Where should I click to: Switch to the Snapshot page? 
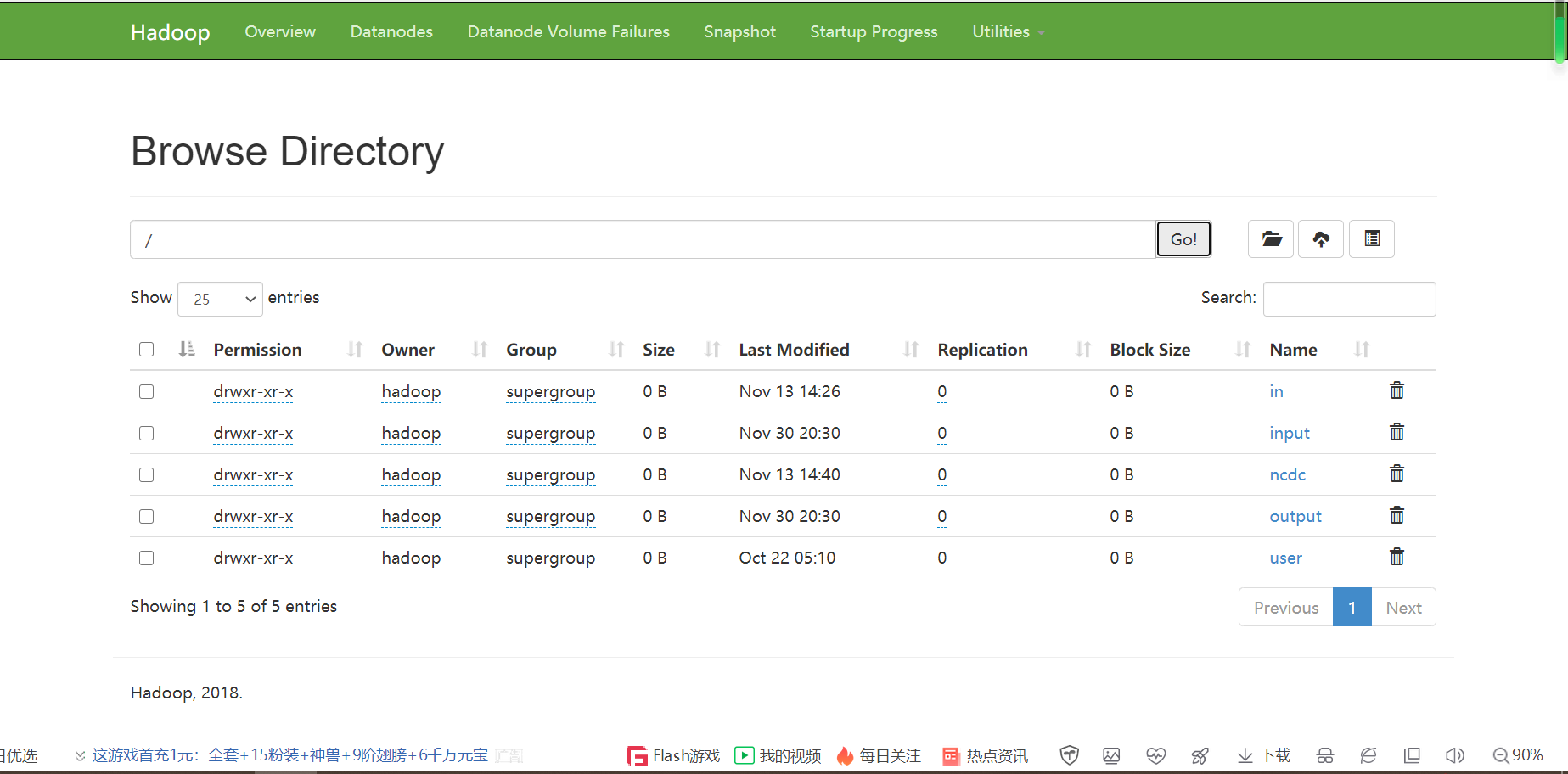pyautogui.click(x=739, y=31)
